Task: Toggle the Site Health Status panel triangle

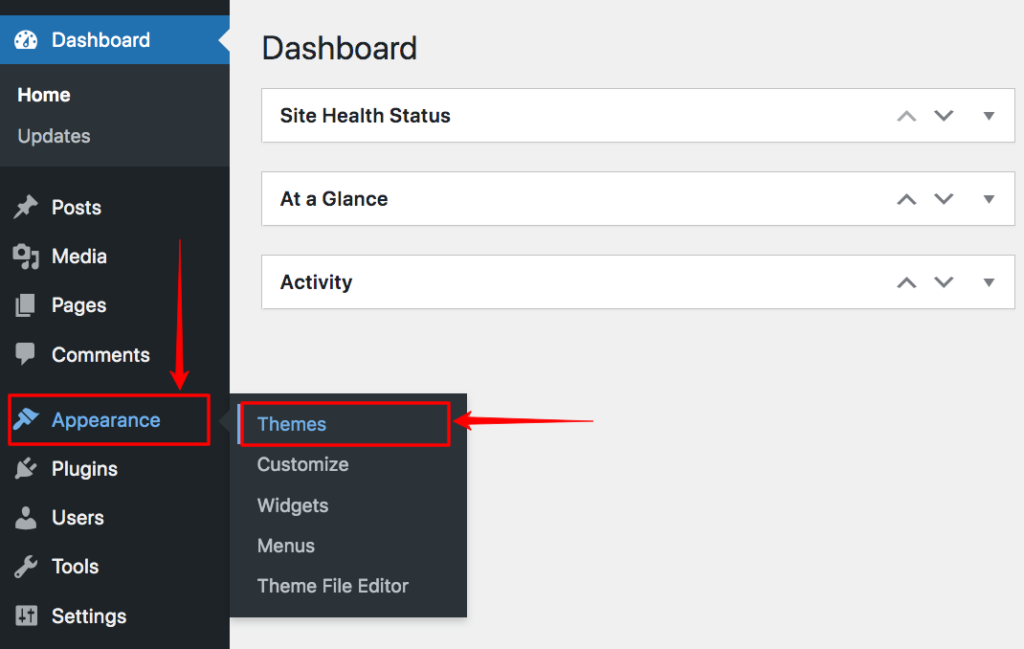Action: [x=989, y=116]
